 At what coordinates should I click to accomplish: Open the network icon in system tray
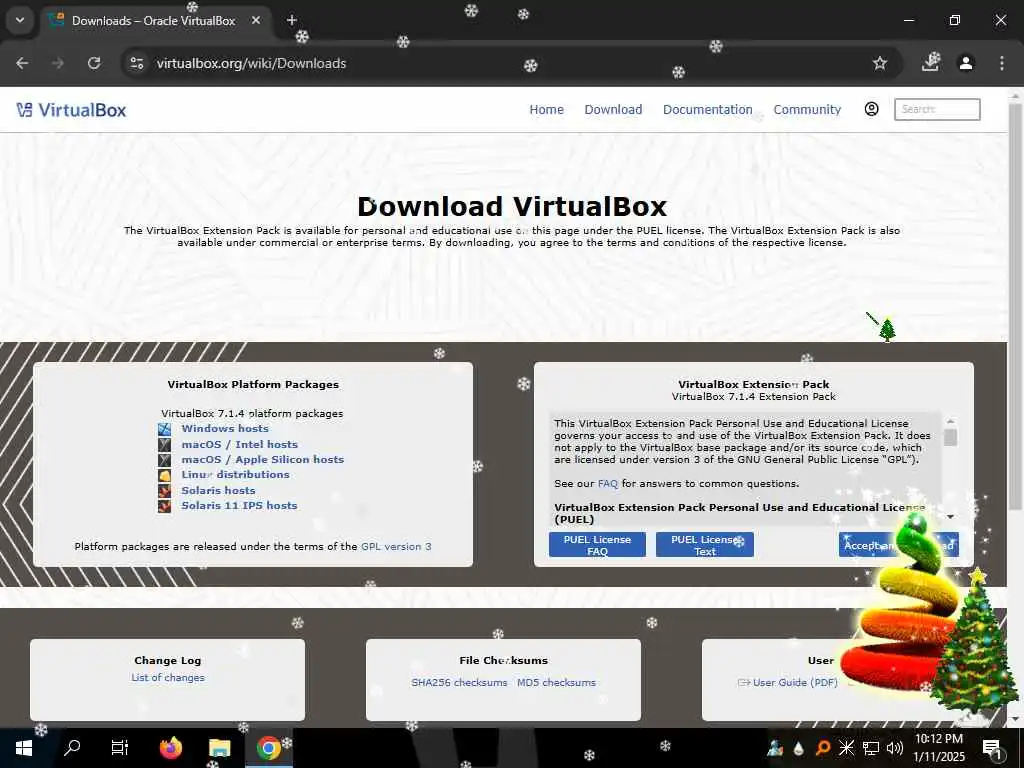(x=871, y=748)
